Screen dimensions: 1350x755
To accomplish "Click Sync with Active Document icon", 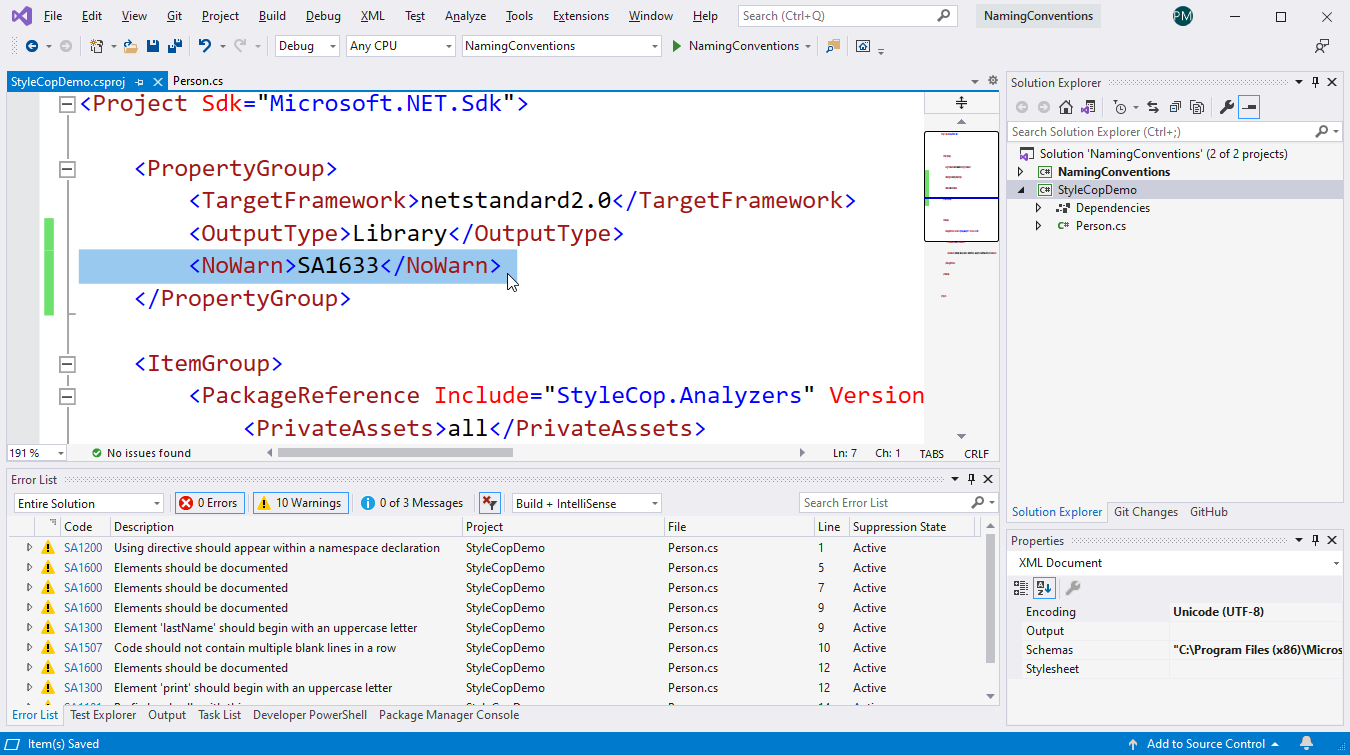I will [x=1153, y=107].
